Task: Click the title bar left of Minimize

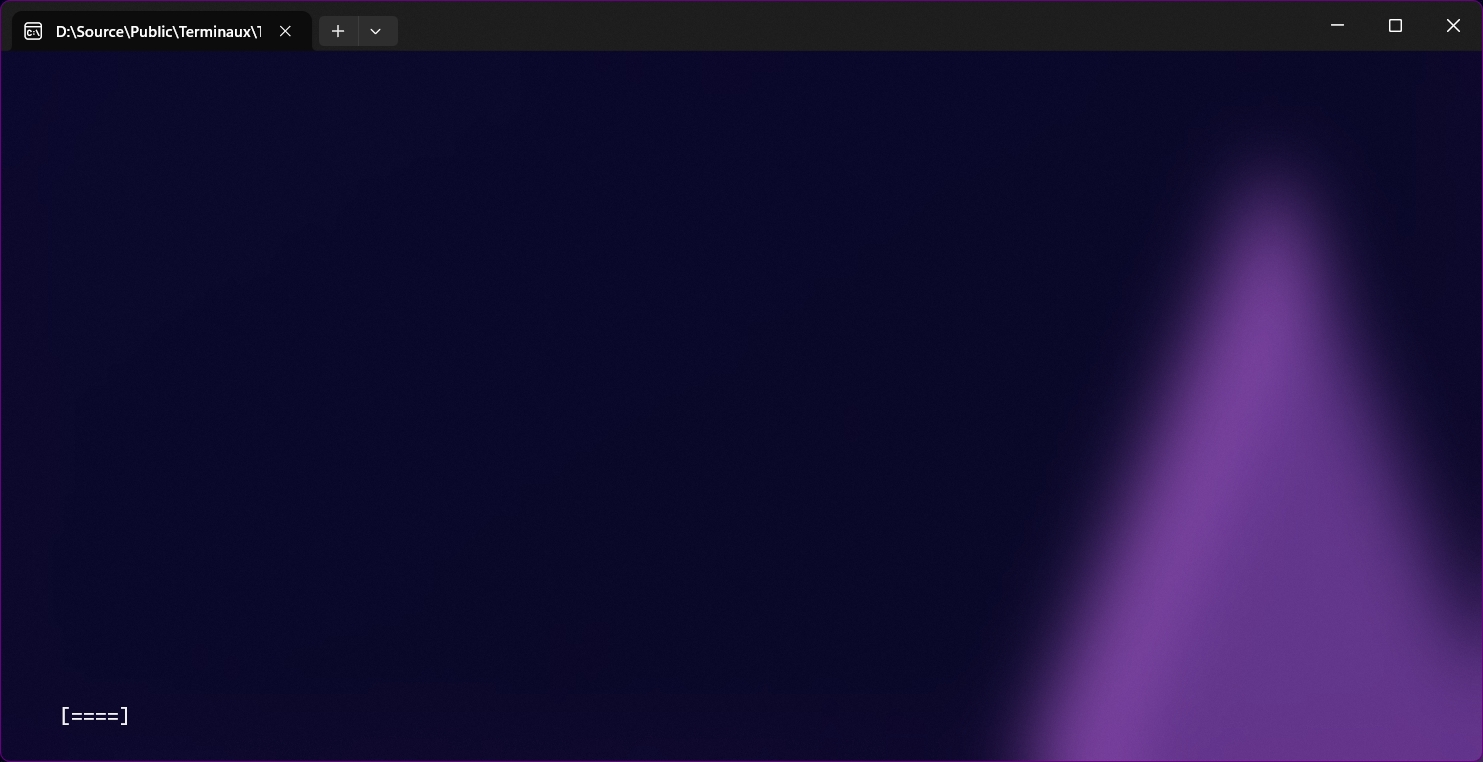Action: point(1200,25)
